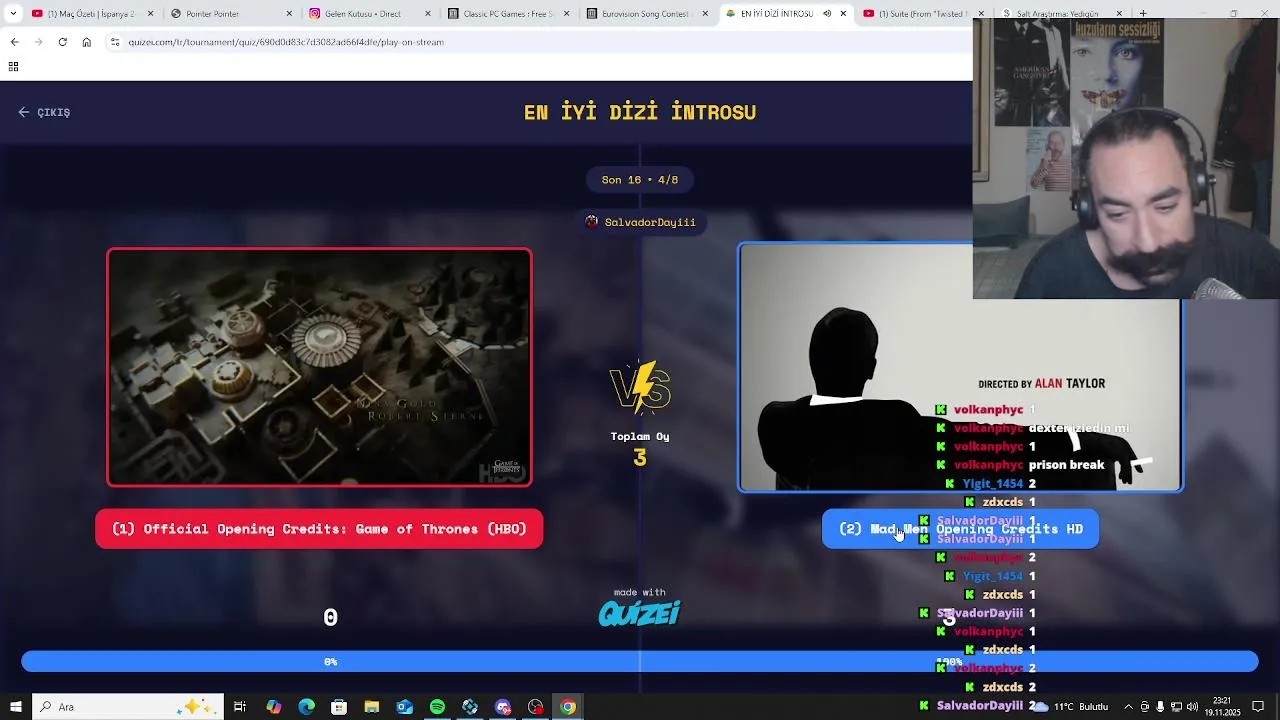Open Task View on the taskbar
The height and width of the screenshot is (720, 1280).
(240, 707)
